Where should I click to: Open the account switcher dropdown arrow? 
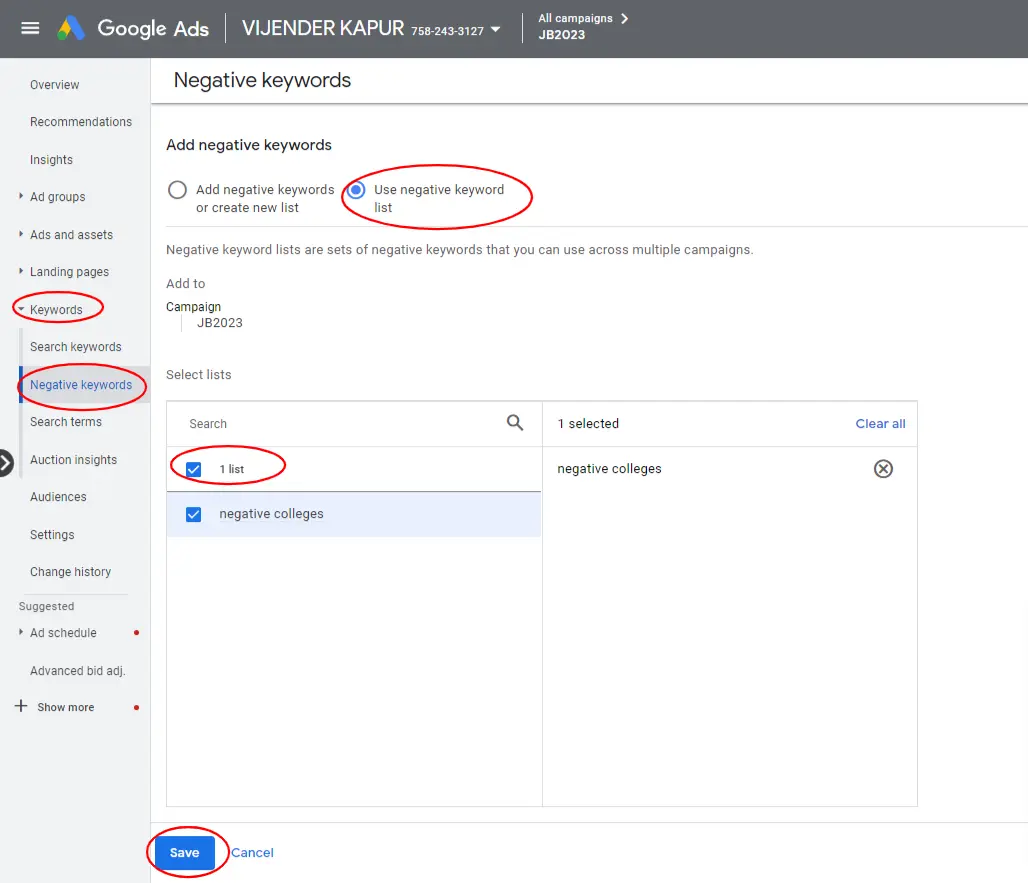pyautogui.click(x=496, y=29)
